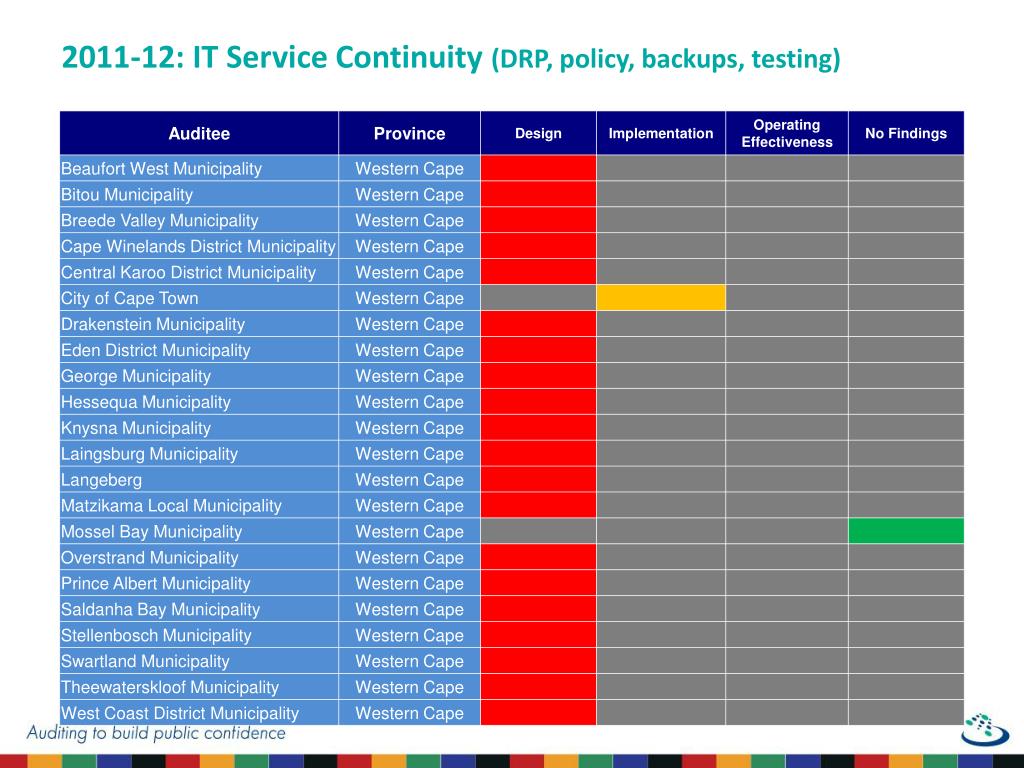1024x768 pixels.
Task: Click the George Municipality row label
Action: pyautogui.click(x=136, y=376)
